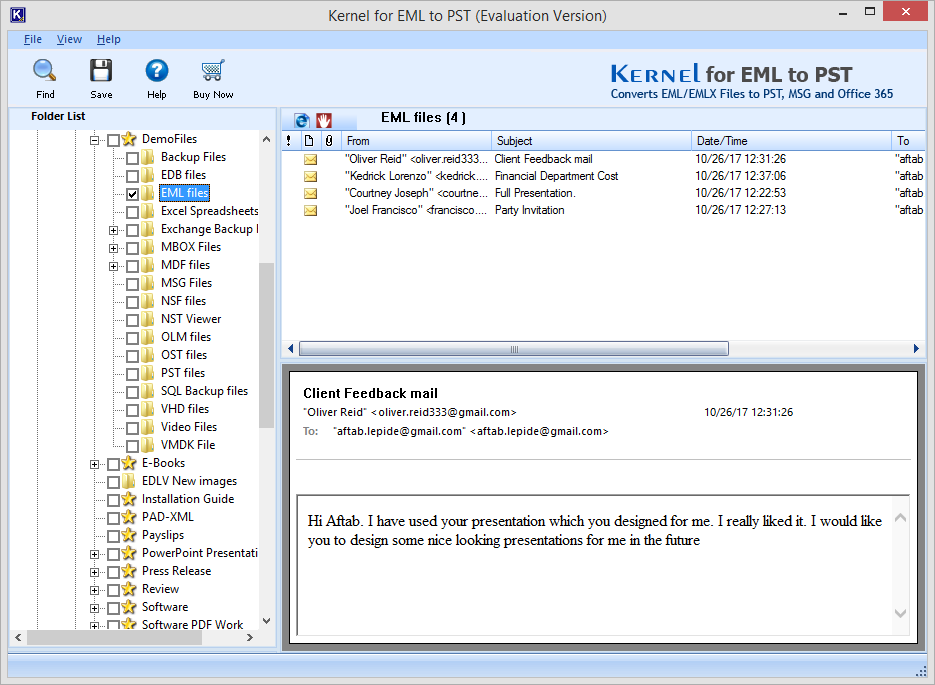Image resolution: width=935 pixels, height=685 pixels.
Task: Open the File menu
Action: (x=33, y=39)
